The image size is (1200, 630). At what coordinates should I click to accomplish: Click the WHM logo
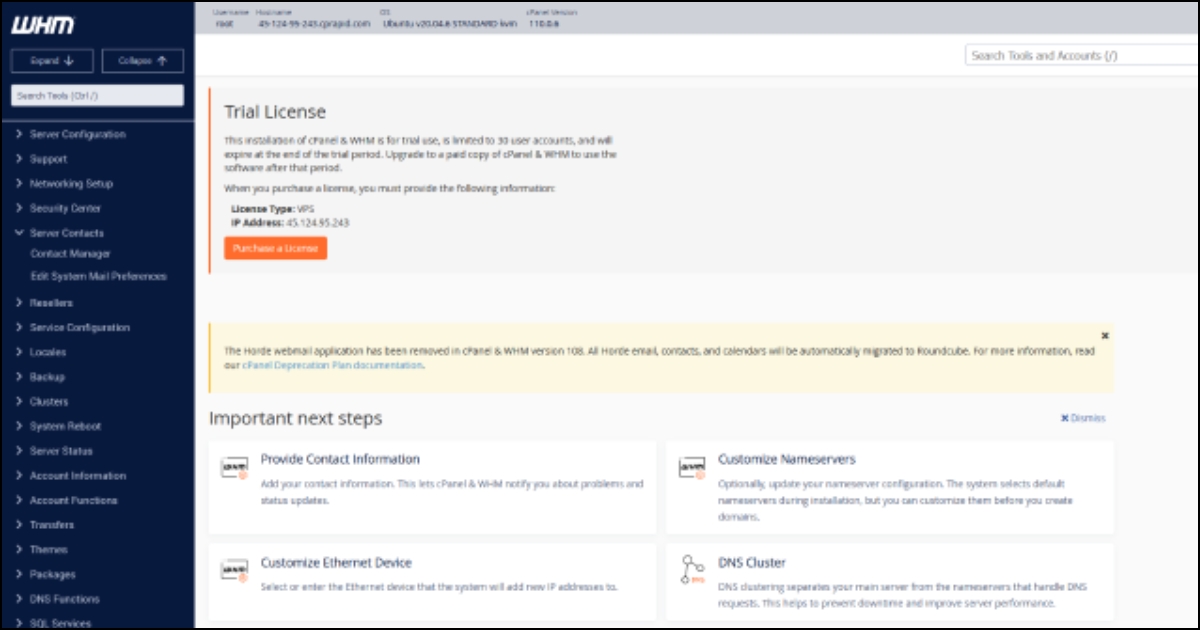[42, 26]
